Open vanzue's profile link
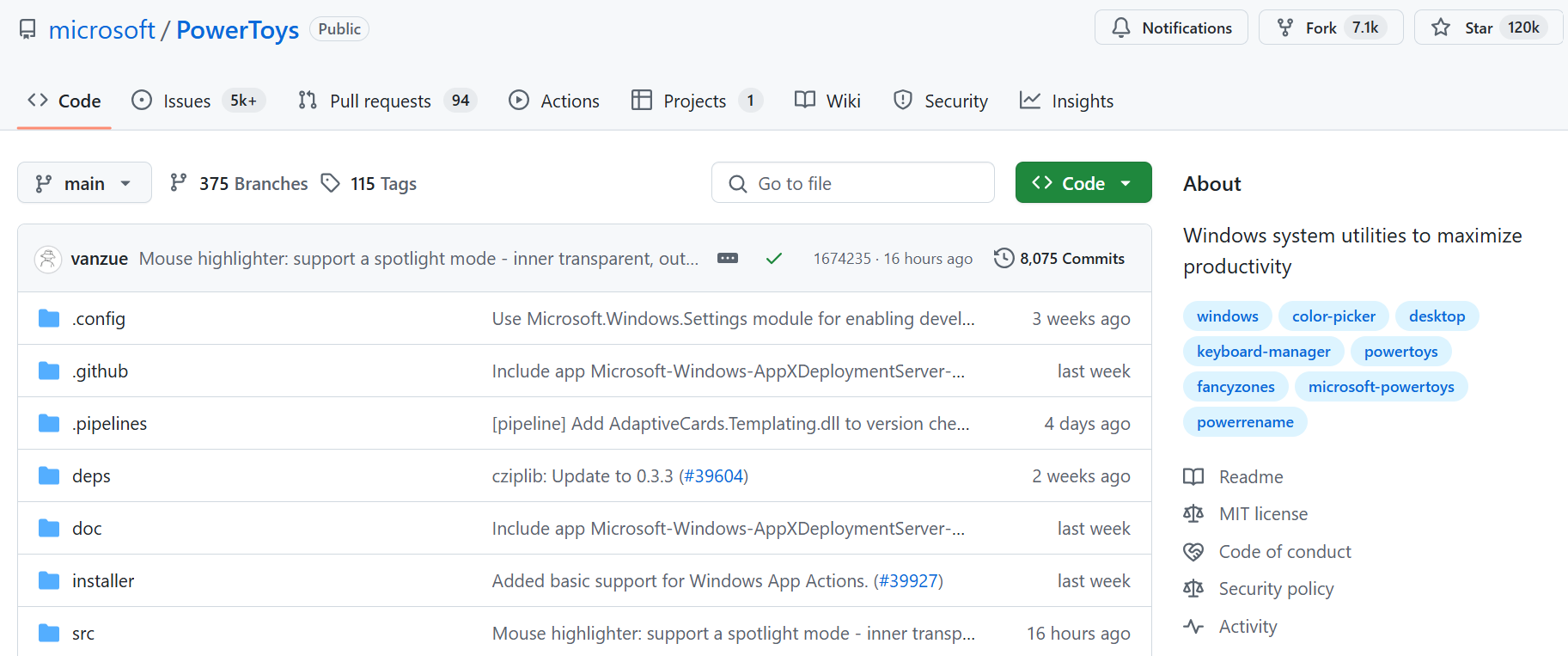This screenshot has height=656, width=1568. (100, 259)
